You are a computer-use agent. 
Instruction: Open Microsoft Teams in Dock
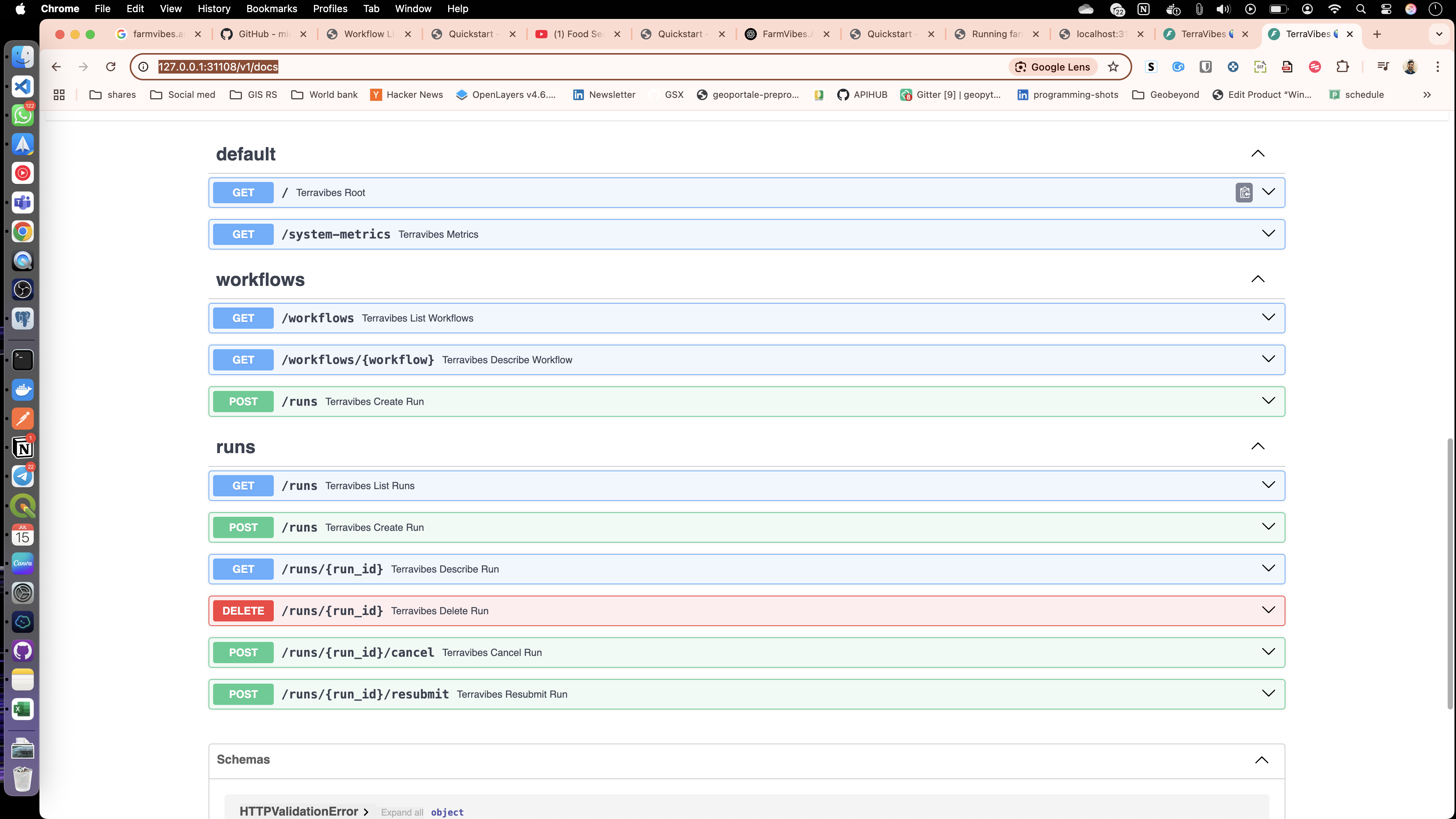(x=23, y=202)
